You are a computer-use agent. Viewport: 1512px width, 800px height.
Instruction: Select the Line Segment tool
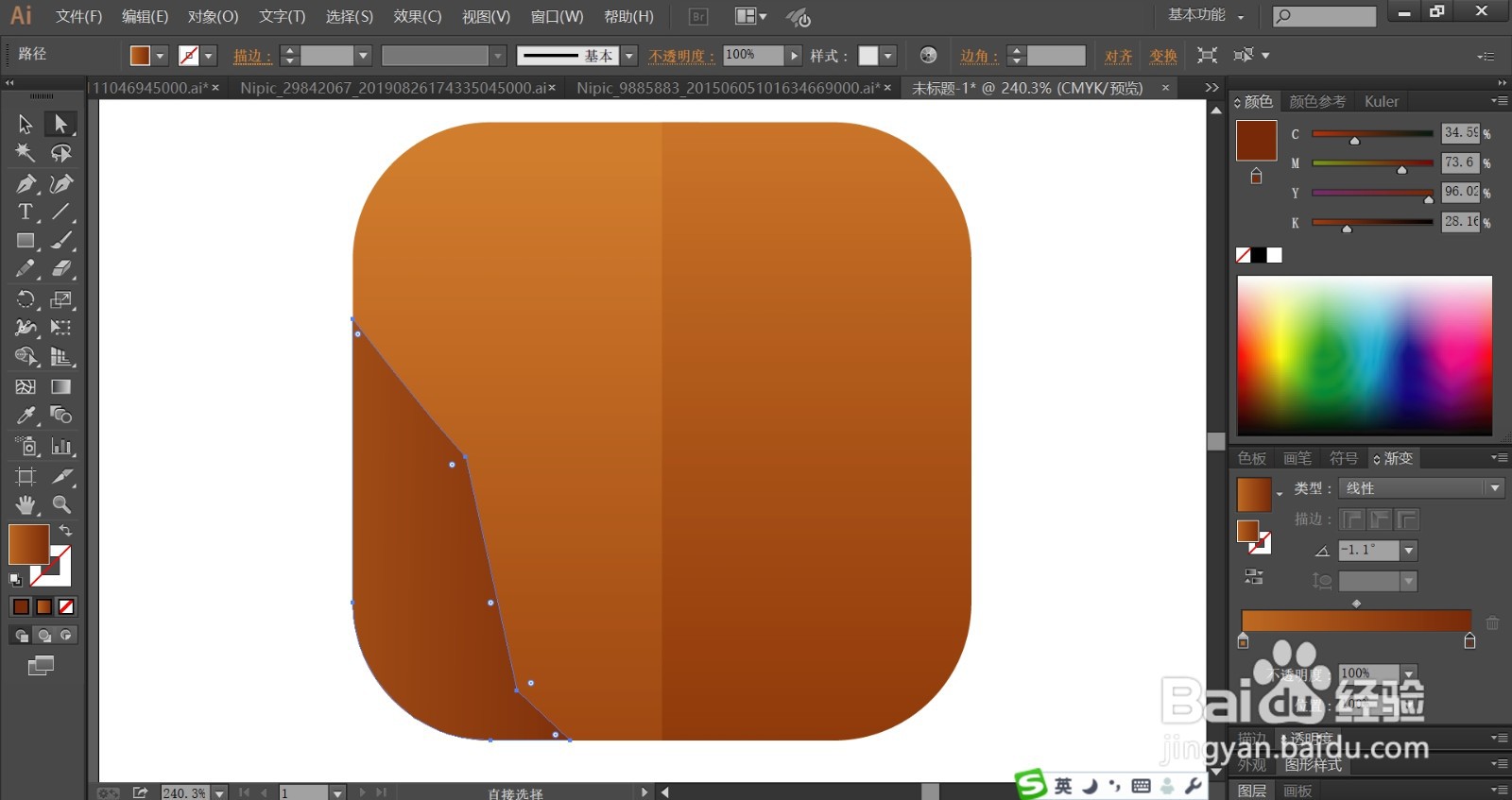point(60,212)
